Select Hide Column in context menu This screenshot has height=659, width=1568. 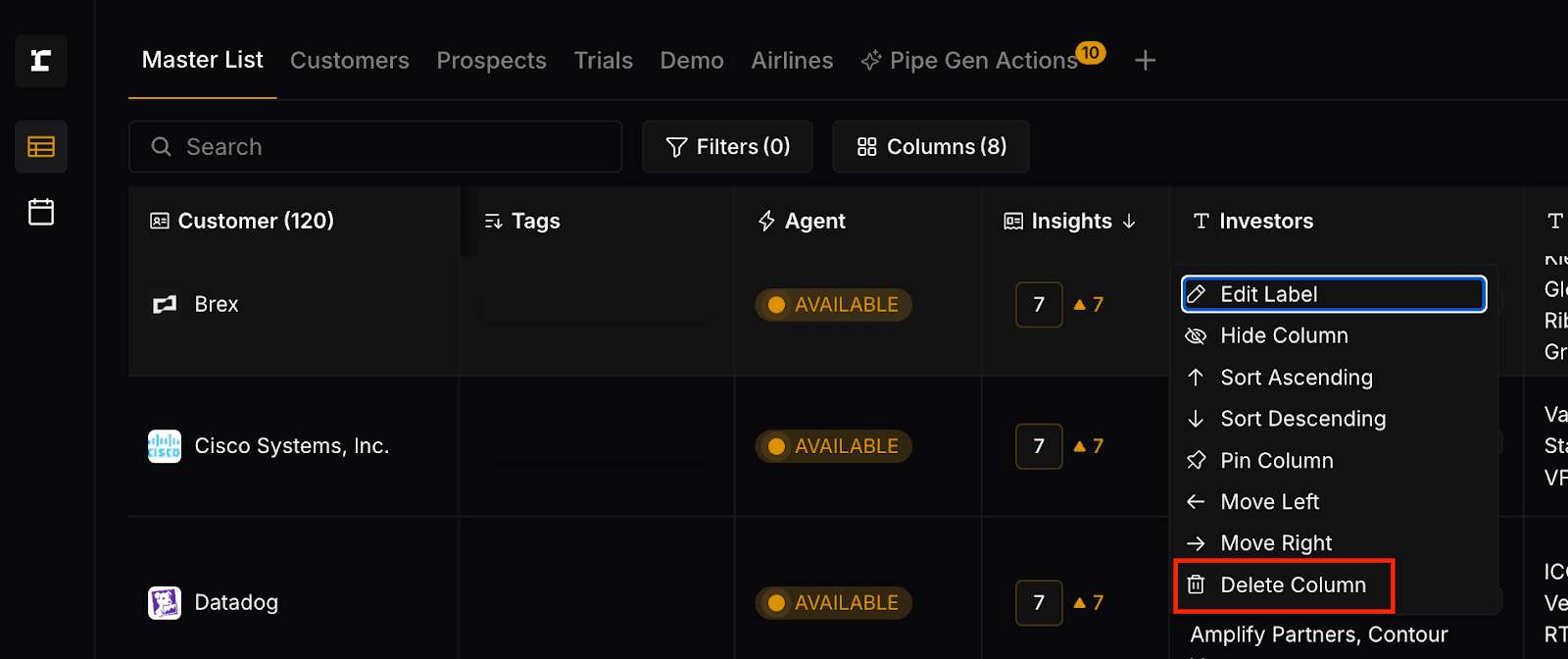coord(1284,335)
